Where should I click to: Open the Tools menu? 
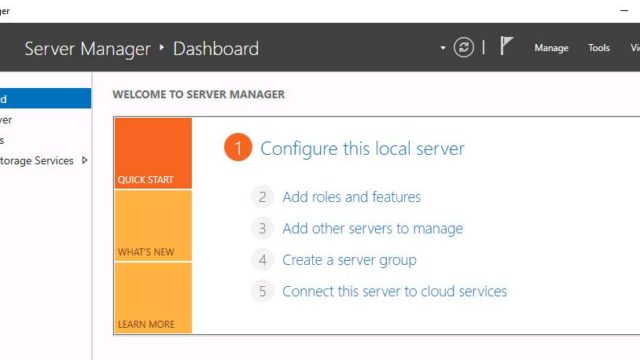pos(599,48)
